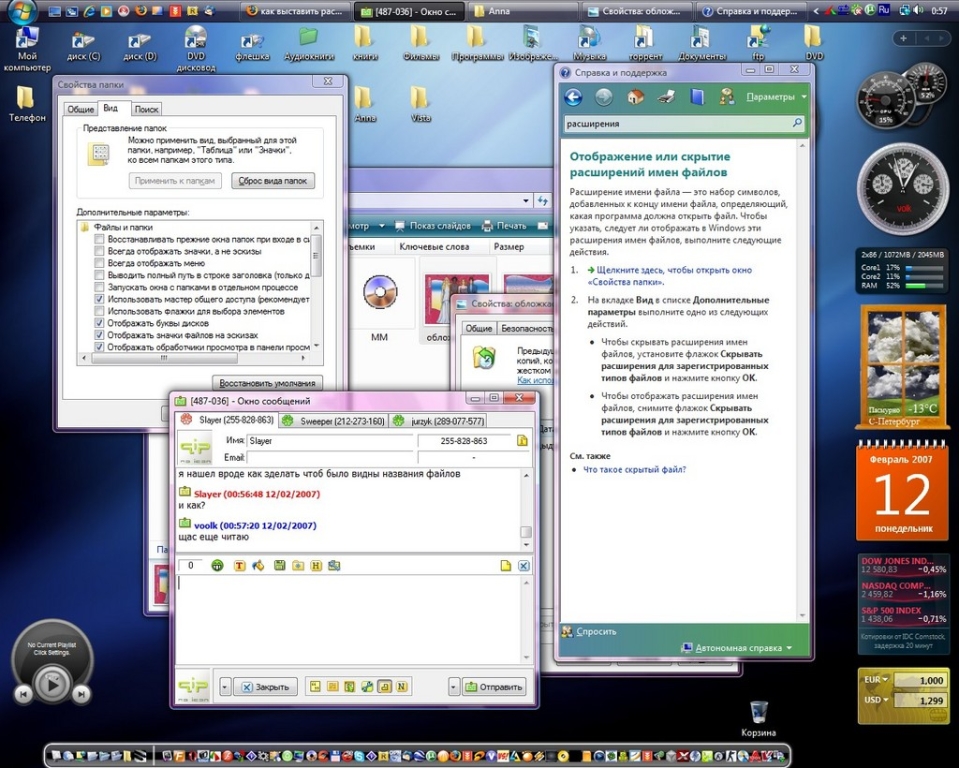Open диск (C) desktop shortcut
Screen dimensions: 959x768
point(83,46)
